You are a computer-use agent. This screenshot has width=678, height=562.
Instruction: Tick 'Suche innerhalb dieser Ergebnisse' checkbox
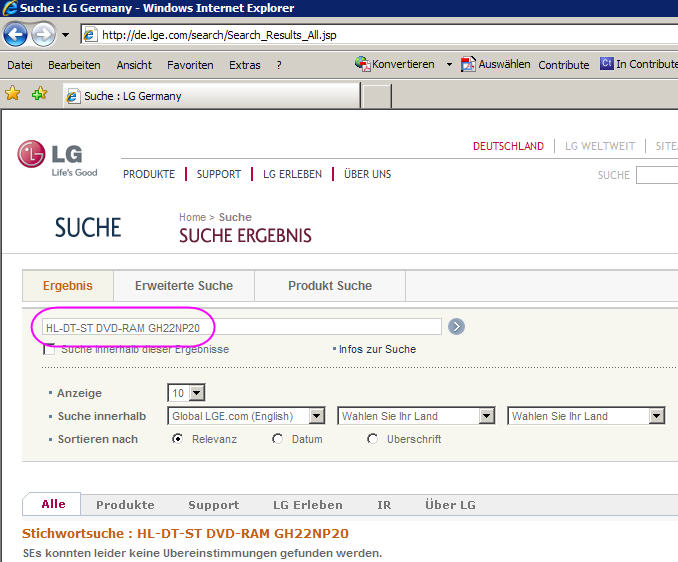49,349
